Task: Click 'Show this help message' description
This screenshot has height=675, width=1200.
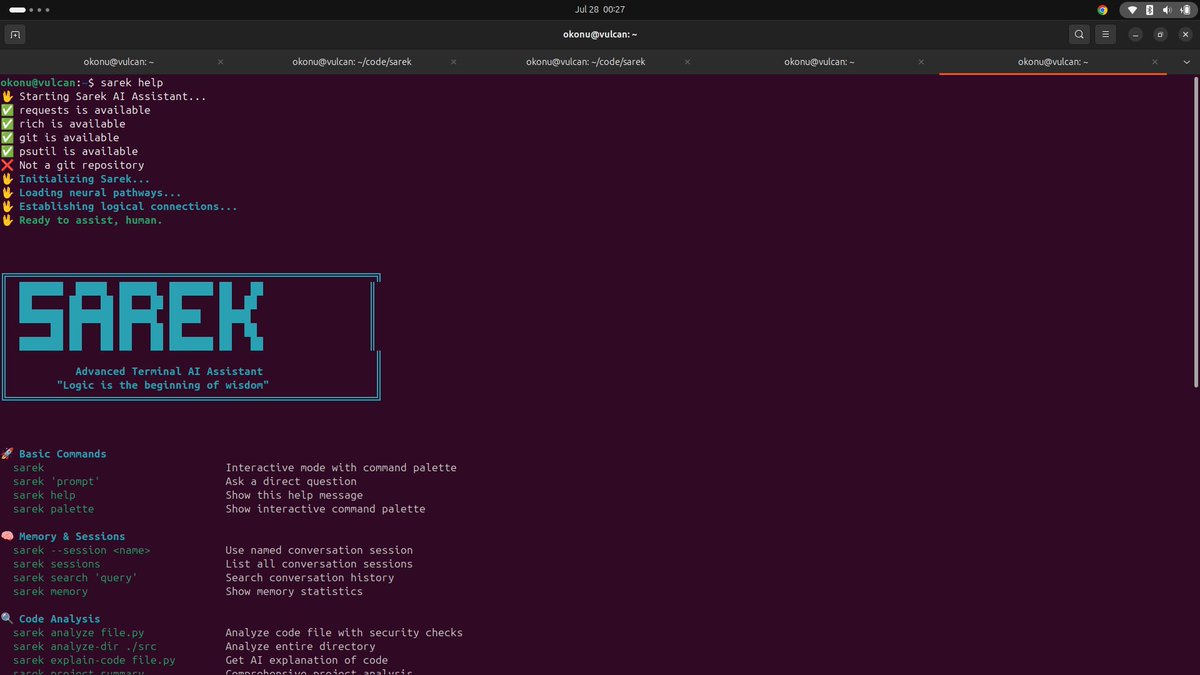Action: pos(294,495)
